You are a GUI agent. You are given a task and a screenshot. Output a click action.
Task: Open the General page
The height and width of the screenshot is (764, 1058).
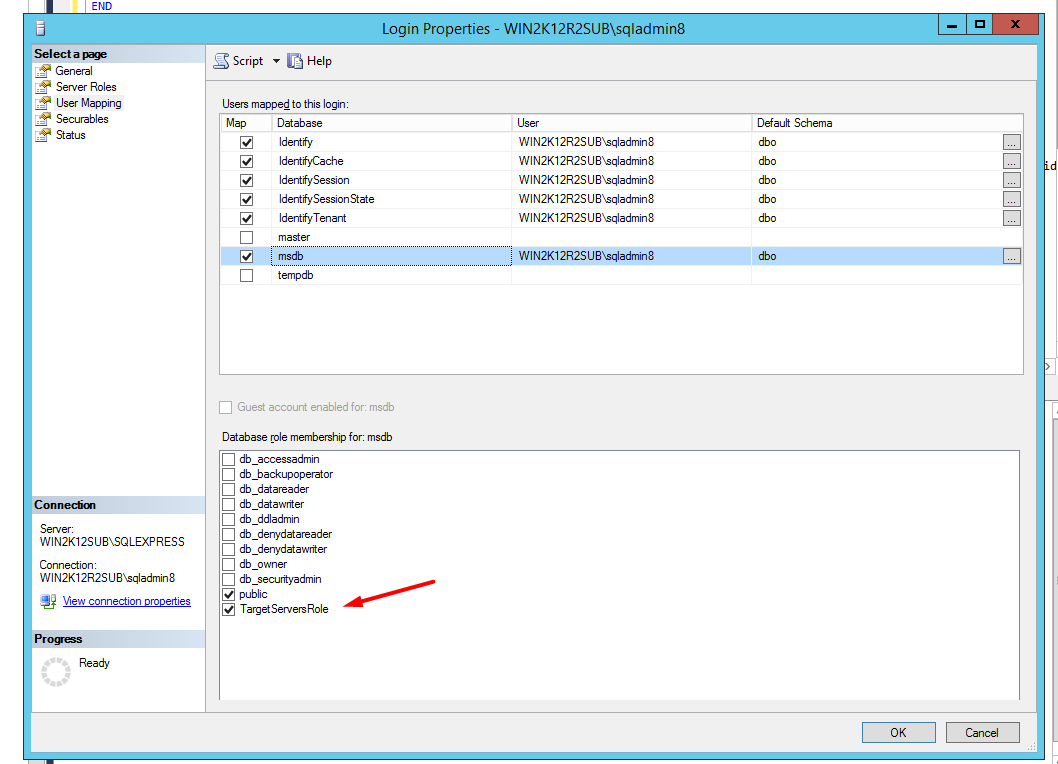point(74,71)
